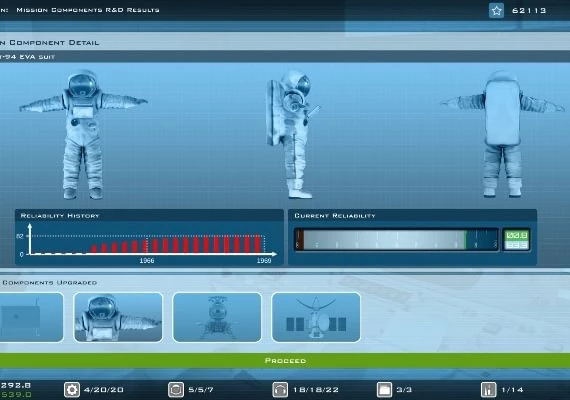The height and width of the screenshot is (400, 570).
Task: Click the Components Upgraded heading
Action: click(x=49, y=283)
